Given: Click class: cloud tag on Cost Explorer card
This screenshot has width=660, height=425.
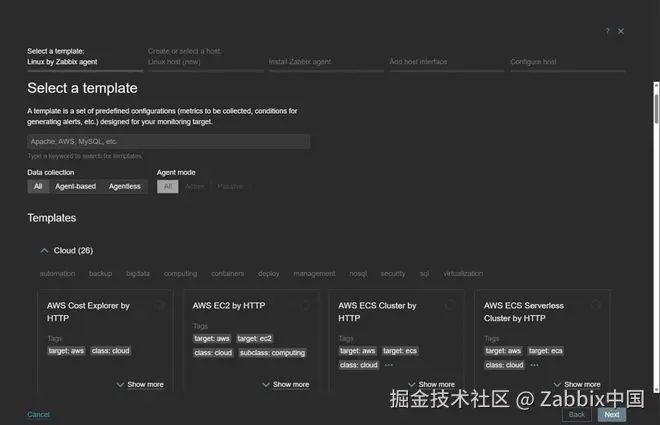Looking at the screenshot, I should click(111, 351).
